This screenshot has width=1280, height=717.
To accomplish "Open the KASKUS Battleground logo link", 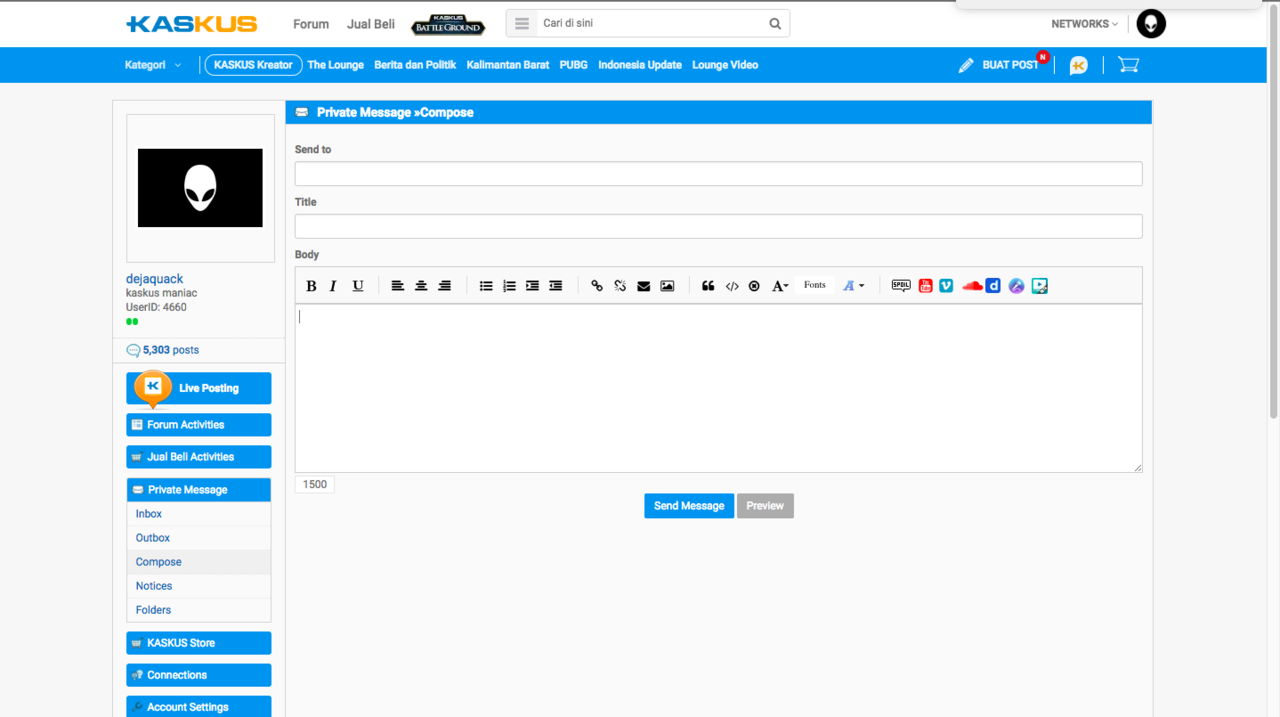I will (448, 24).
